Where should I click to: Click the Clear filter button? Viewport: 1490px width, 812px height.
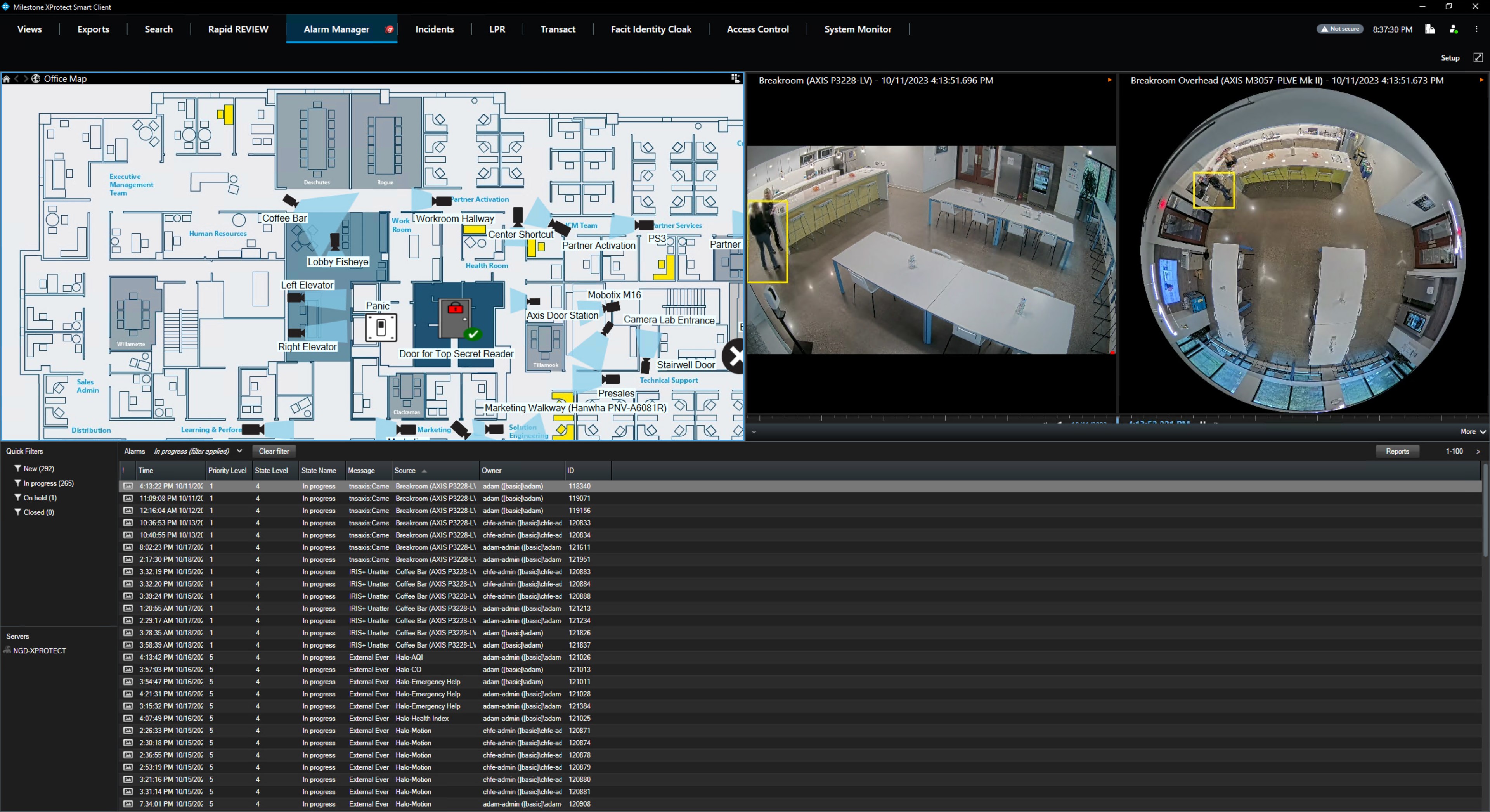(274, 451)
